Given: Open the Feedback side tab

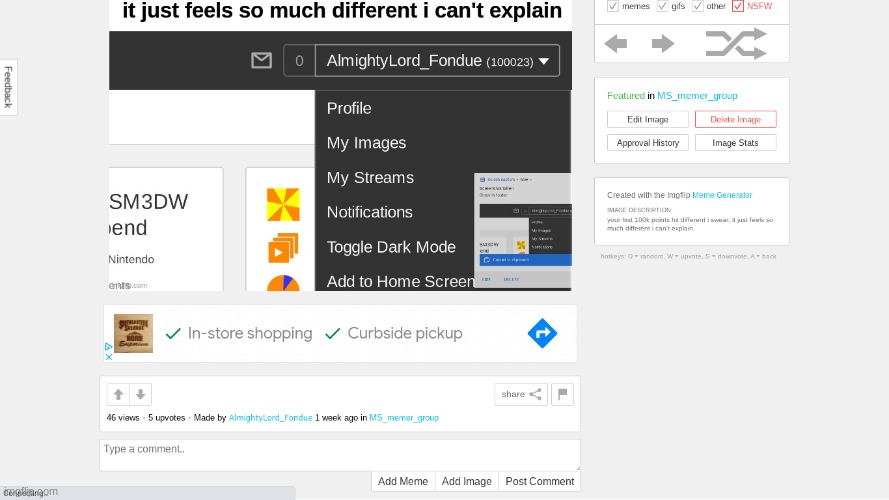Looking at the screenshot, I should [x=8, y=87].
